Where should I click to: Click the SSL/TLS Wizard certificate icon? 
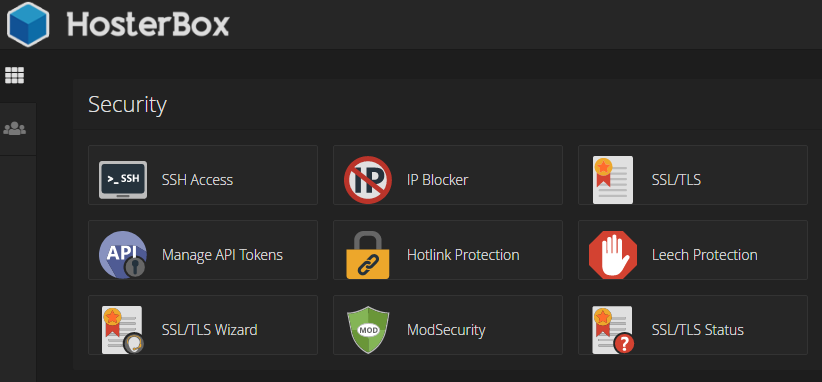(123, 330)
